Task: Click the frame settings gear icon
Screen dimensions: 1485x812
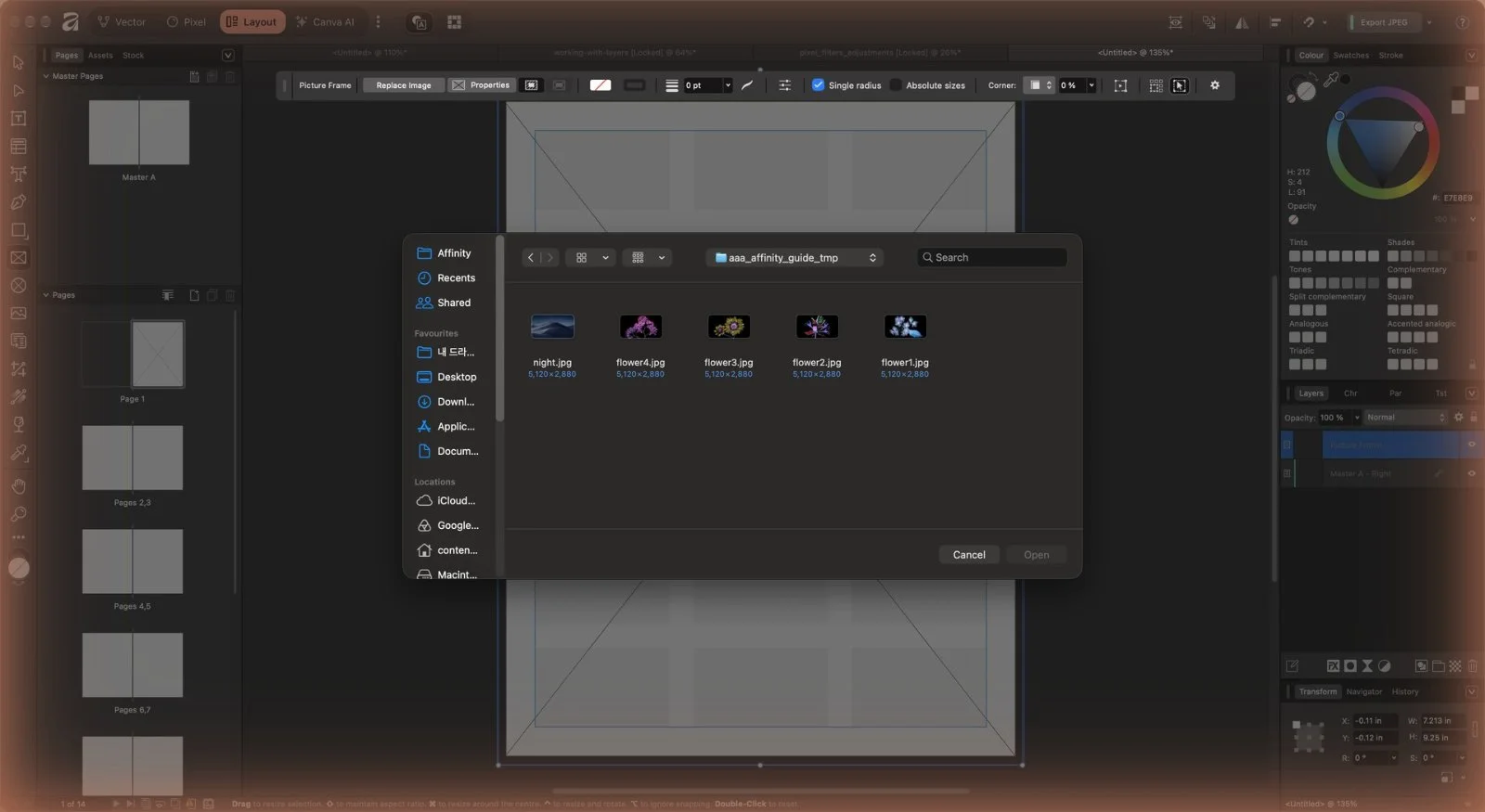Action: tap(1215, 85)
